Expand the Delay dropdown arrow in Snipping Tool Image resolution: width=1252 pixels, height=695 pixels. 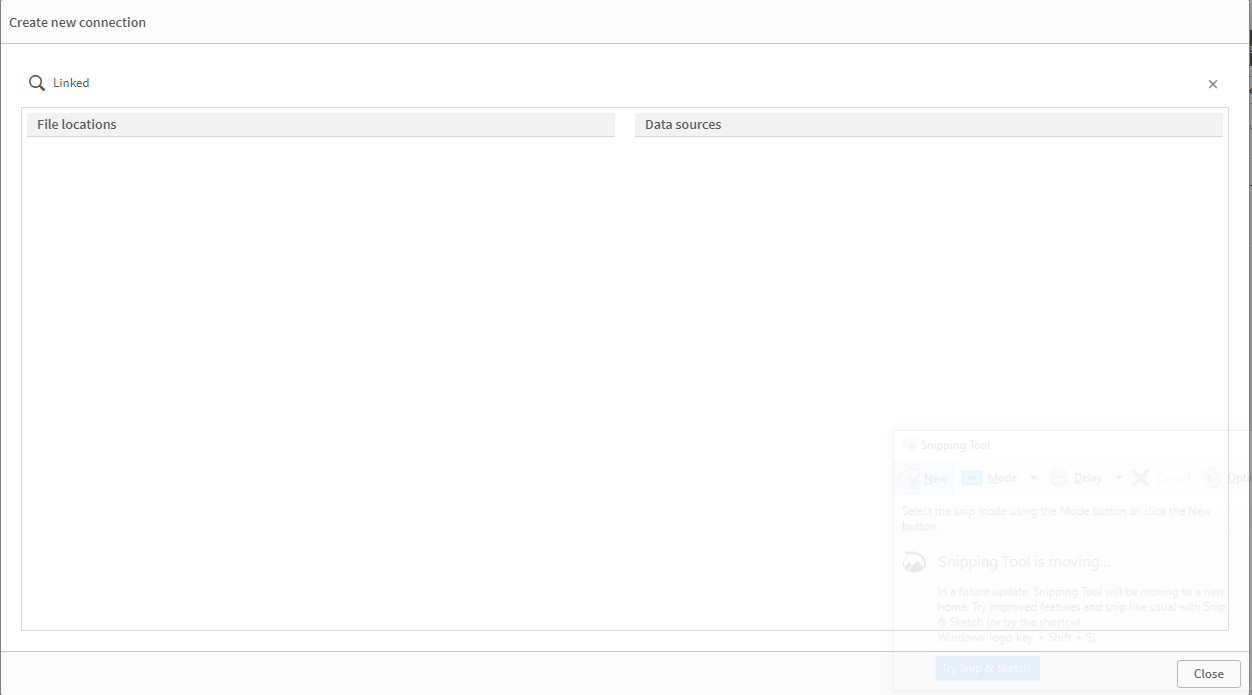point(1118,478)
